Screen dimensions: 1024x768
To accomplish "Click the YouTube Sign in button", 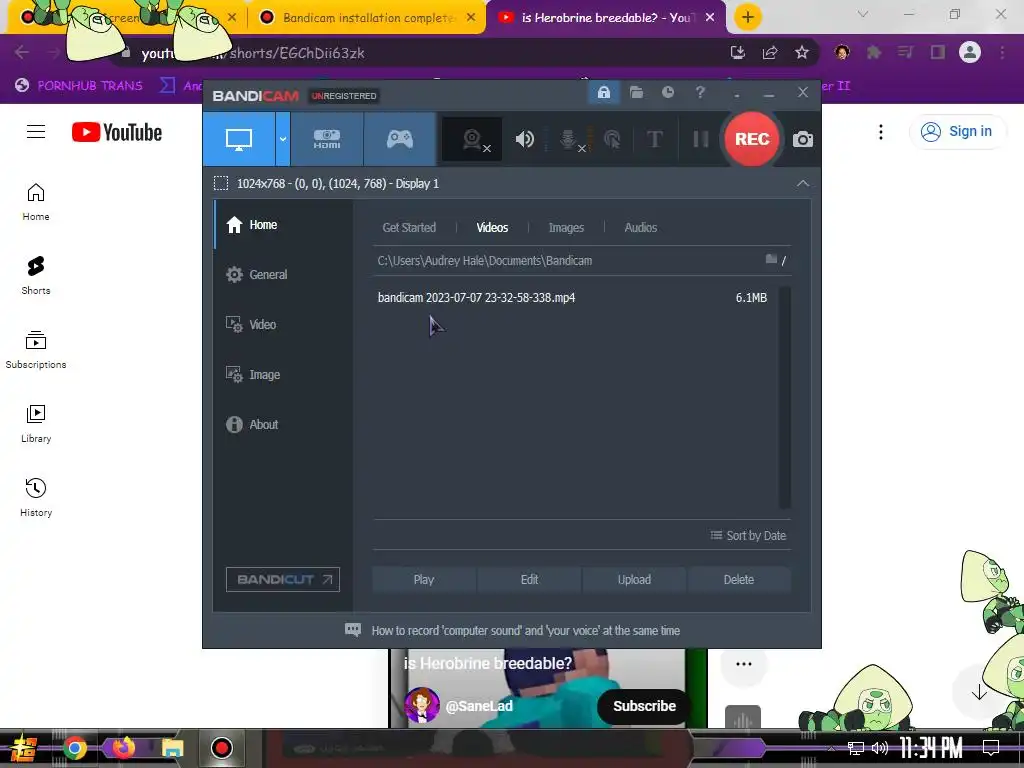I will point(957,131).
